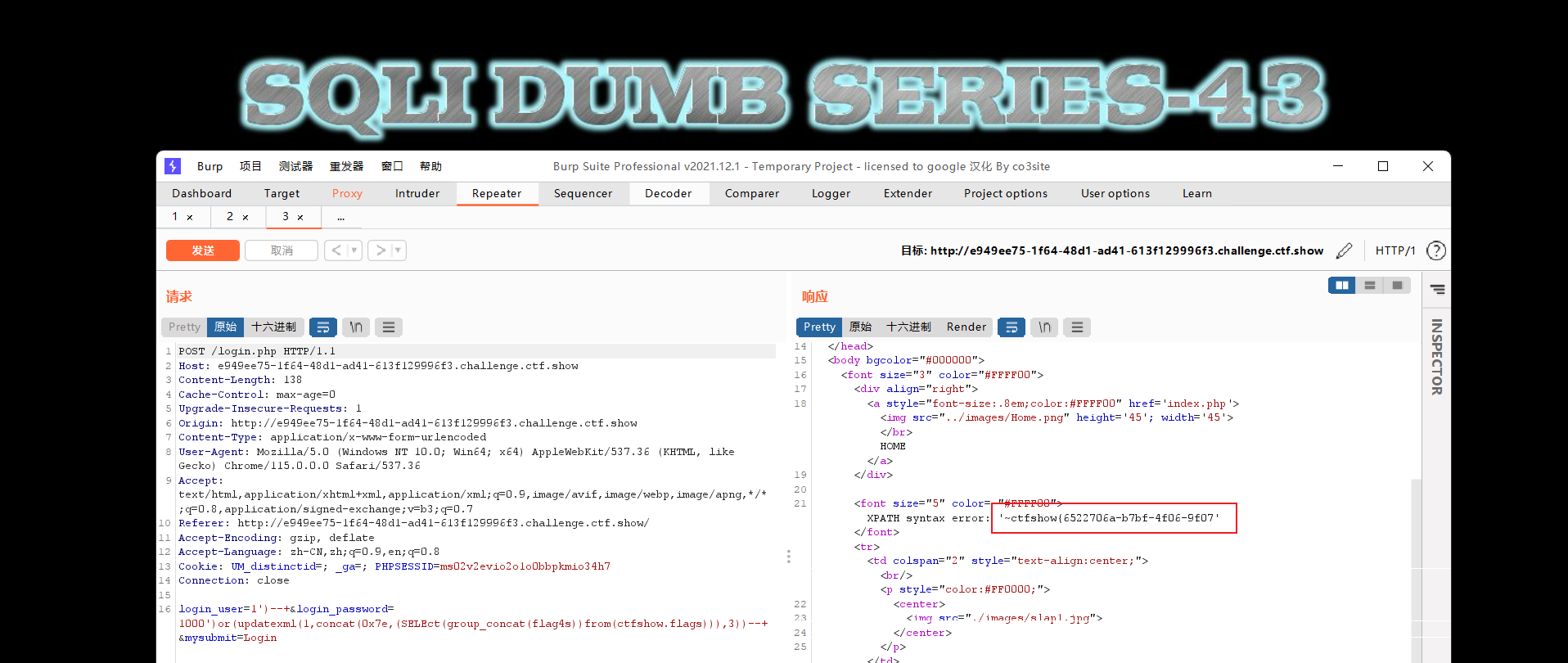
Task: Select Repeater request tab 2
Action: (x=230, y=217)
